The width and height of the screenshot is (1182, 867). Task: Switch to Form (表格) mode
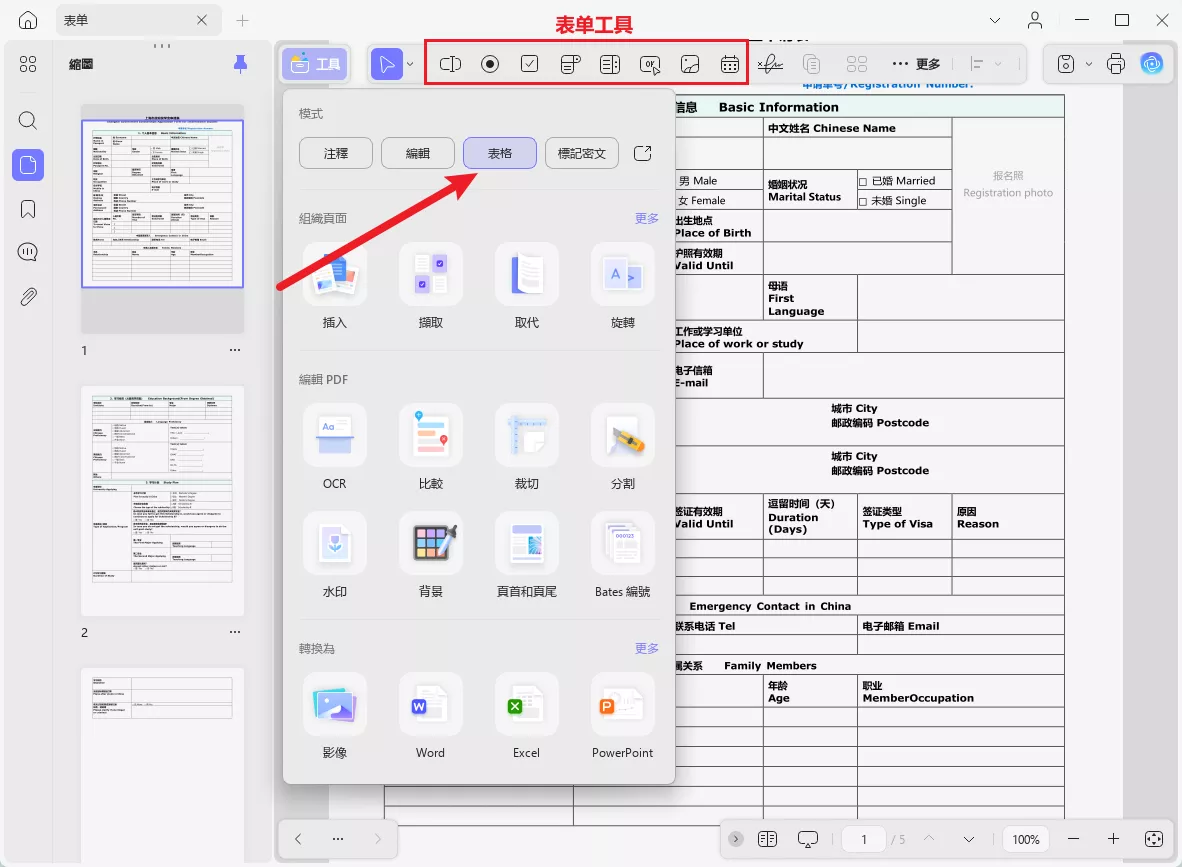500,153
